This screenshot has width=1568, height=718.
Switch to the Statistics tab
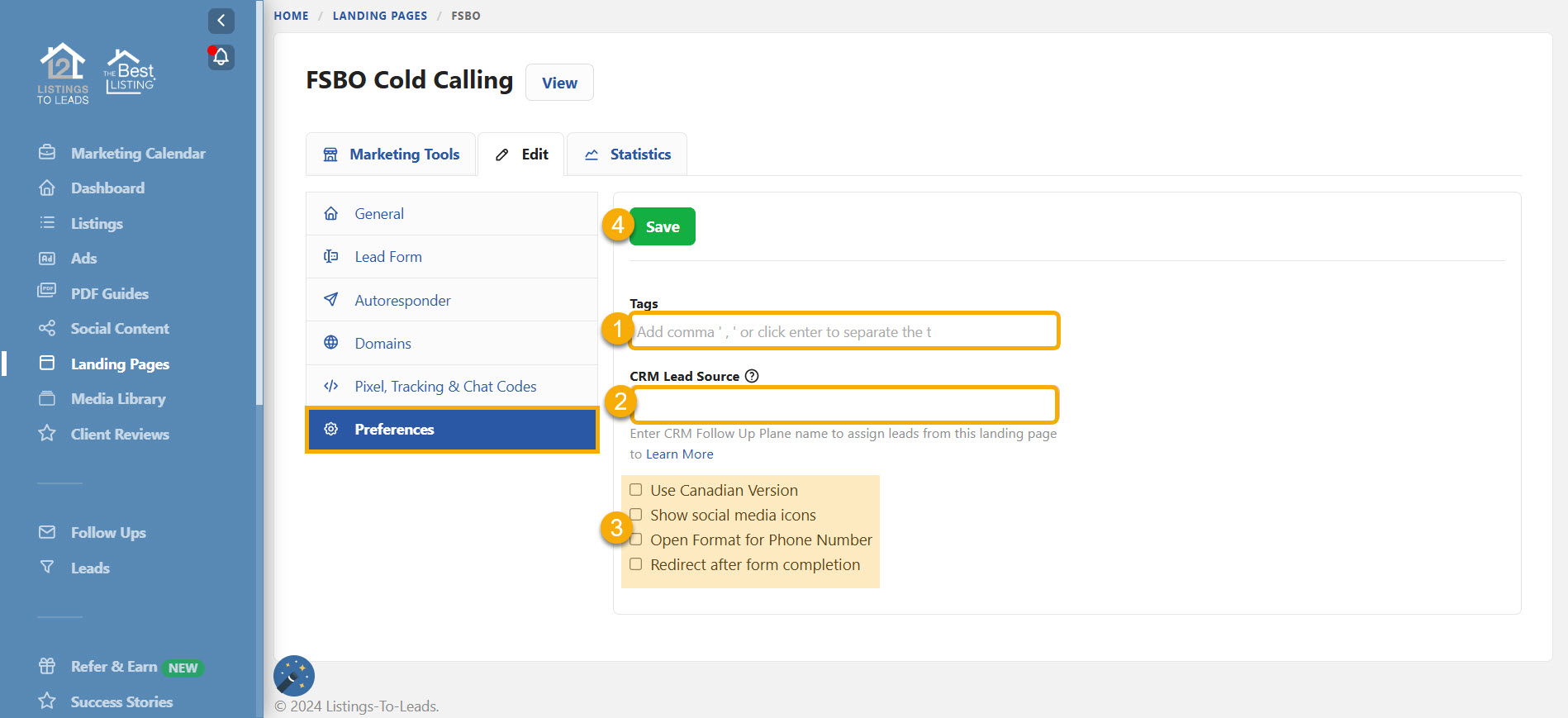(x=627, y=155)
